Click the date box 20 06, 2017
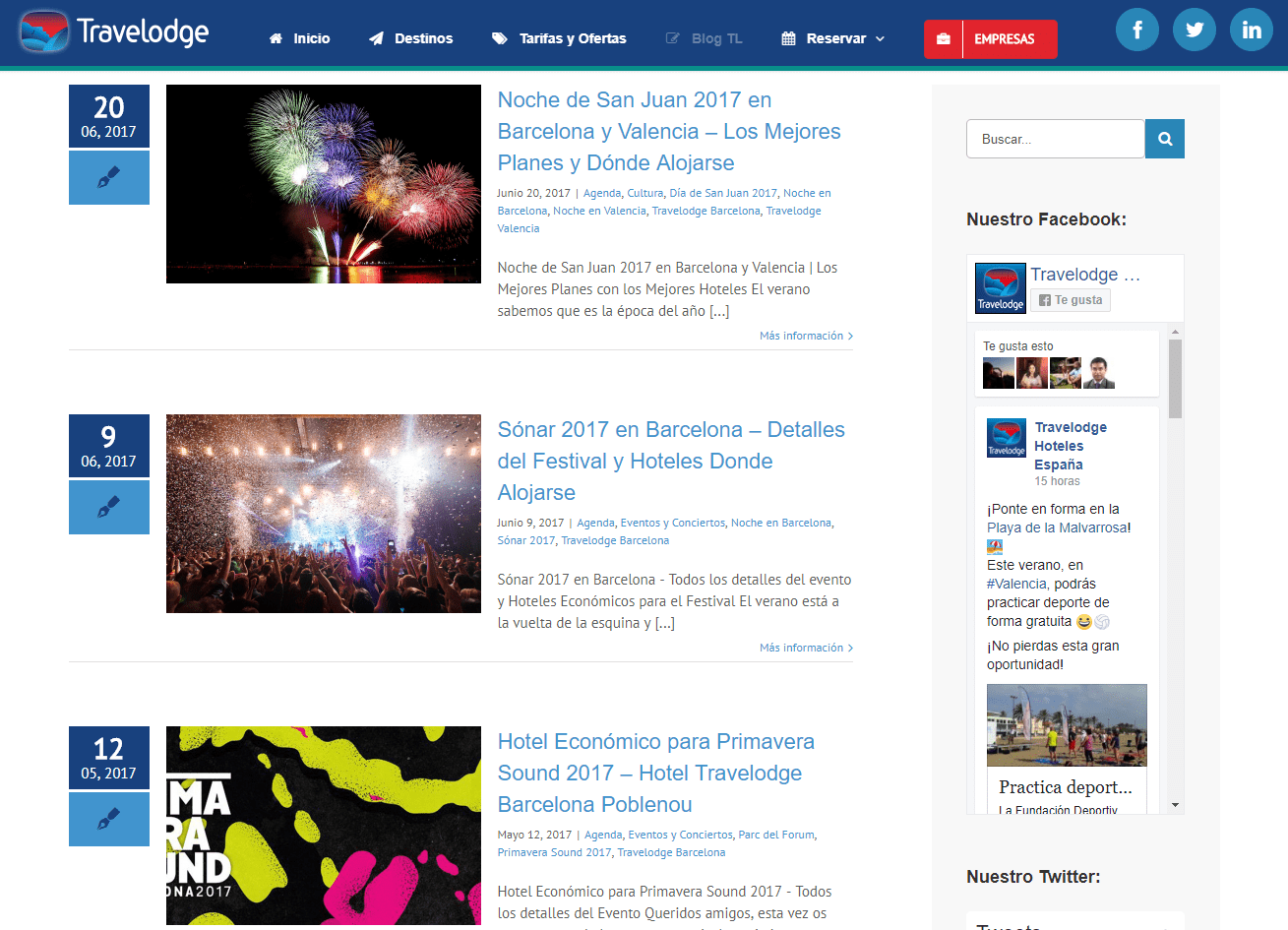This screenshot has width=1288, height=930. click(109, 116)
